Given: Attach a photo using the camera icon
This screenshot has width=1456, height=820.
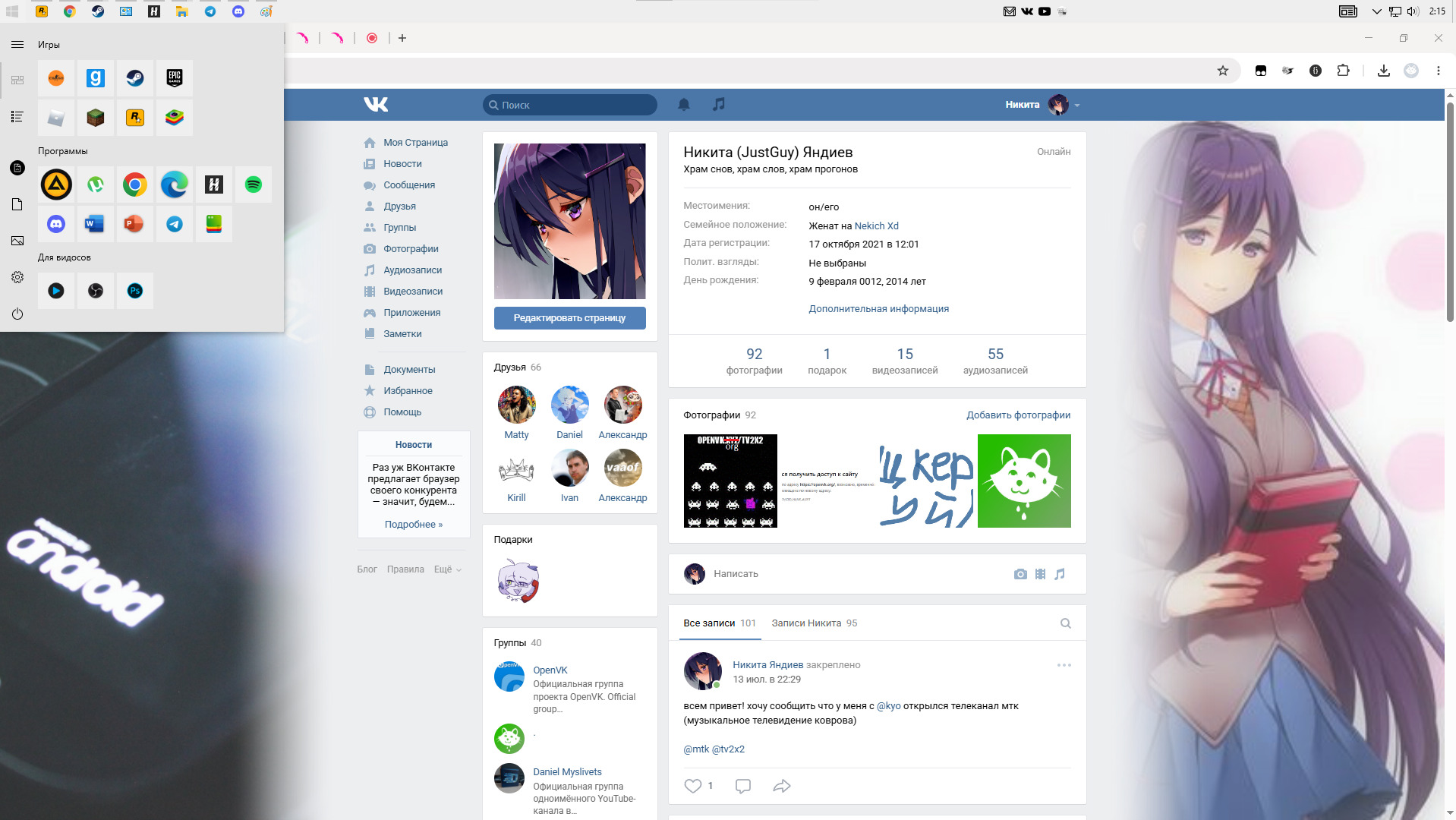Looking at the screenshot, I should pos(1020,574).
